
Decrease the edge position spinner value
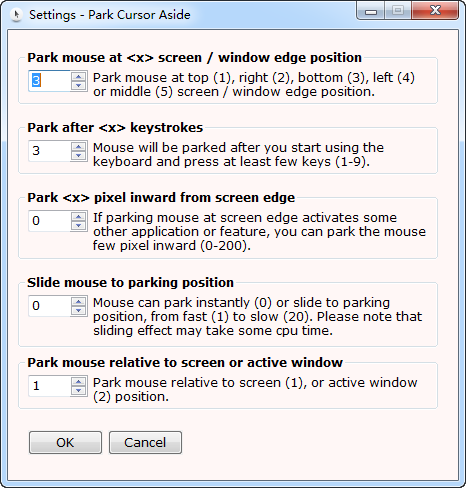tap(79, 85)
